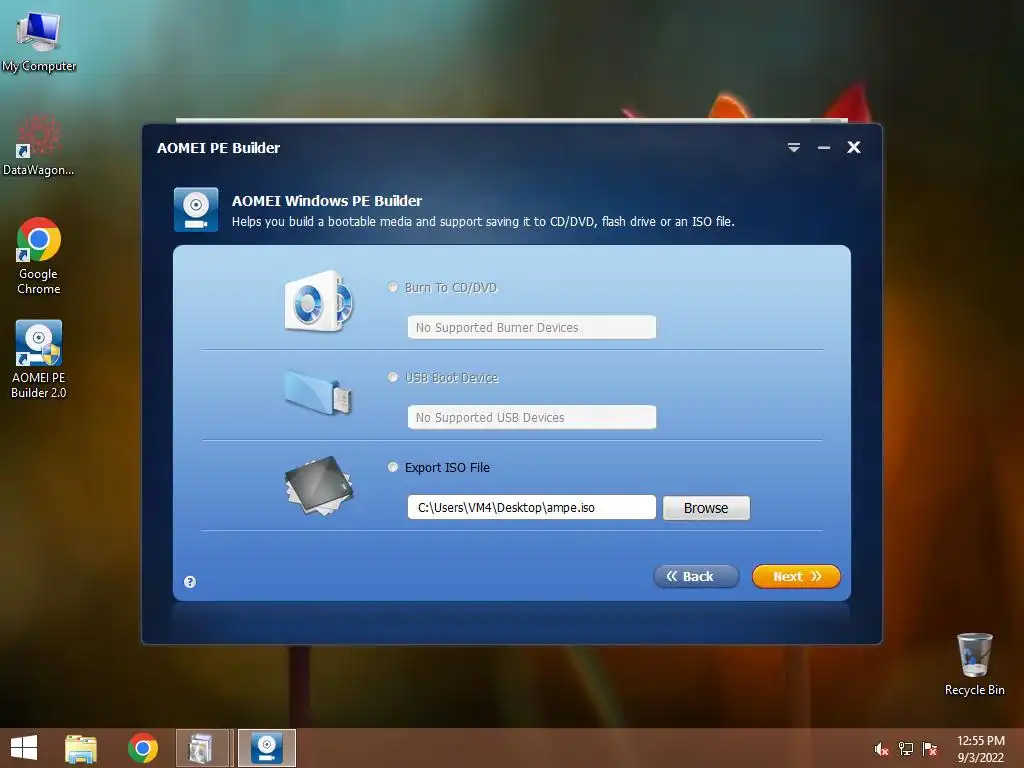Click the taskbar clock showing 12:55 PM

(980, 749)
